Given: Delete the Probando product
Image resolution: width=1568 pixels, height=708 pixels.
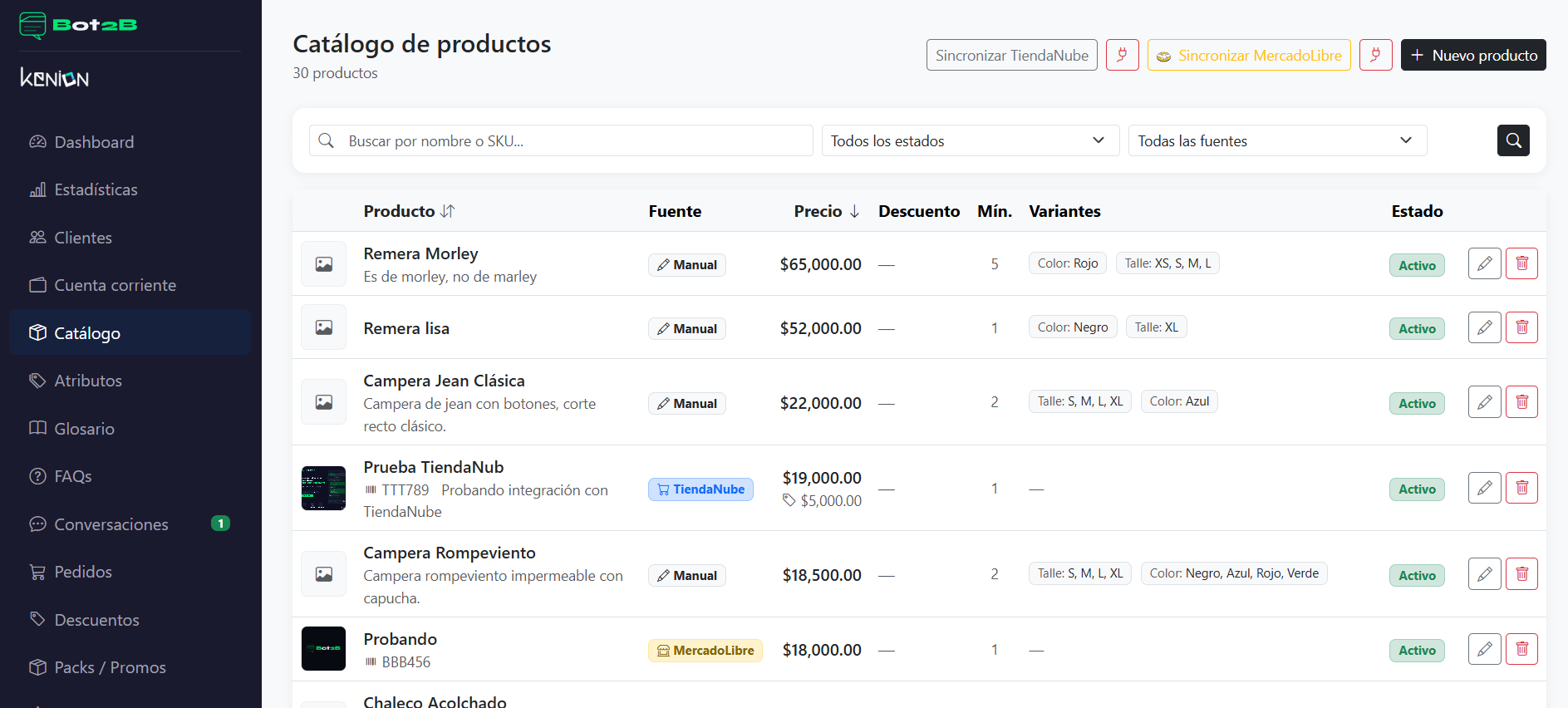Looking at the screenshot, I should pos(1521,649).
